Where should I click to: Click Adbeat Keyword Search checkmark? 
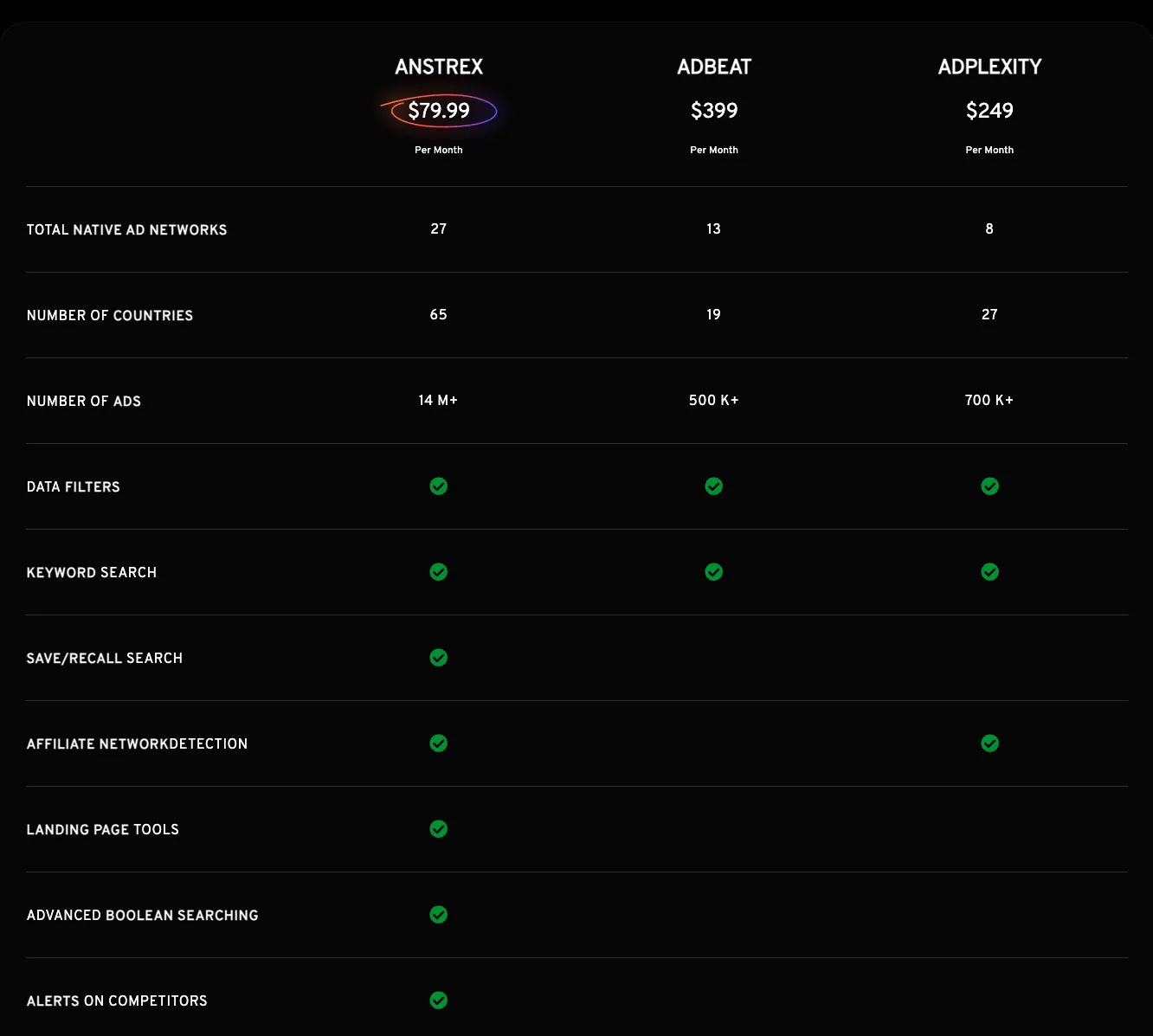point(714,572)
